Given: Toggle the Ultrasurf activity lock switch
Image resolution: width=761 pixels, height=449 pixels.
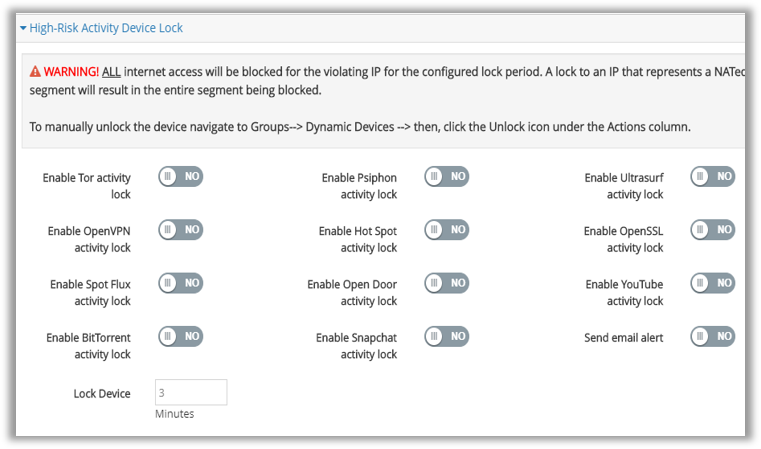Looking at the screenshot, I should point(713,176).
